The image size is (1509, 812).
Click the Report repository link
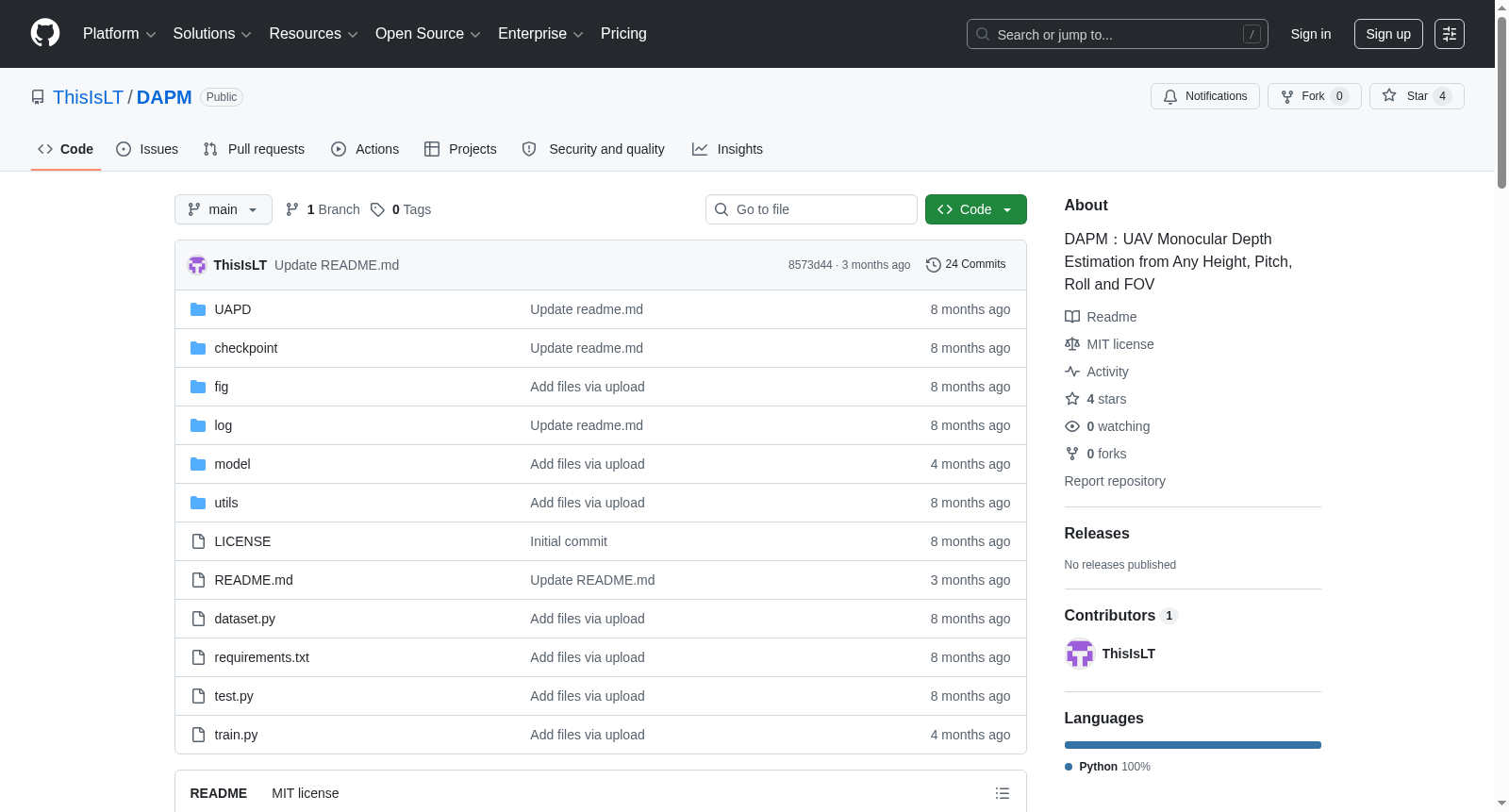pos(1115,481)
